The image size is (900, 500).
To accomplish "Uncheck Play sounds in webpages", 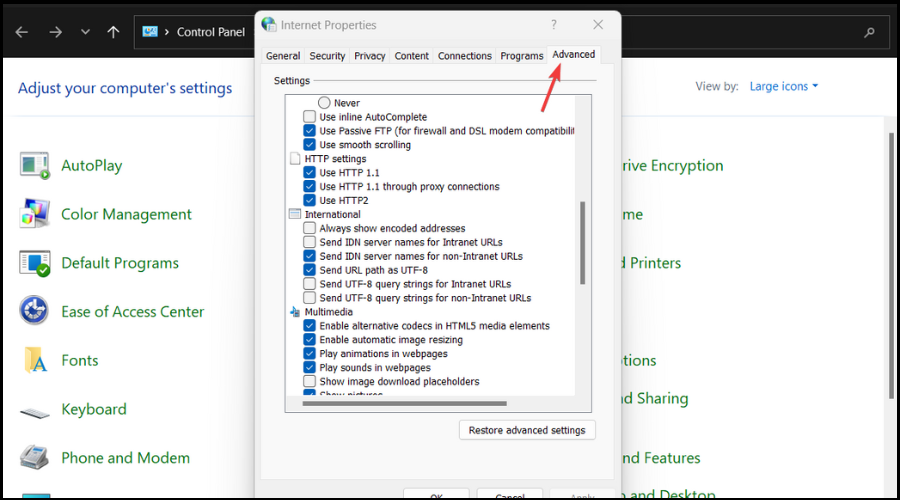I will (x=309, y=367).
